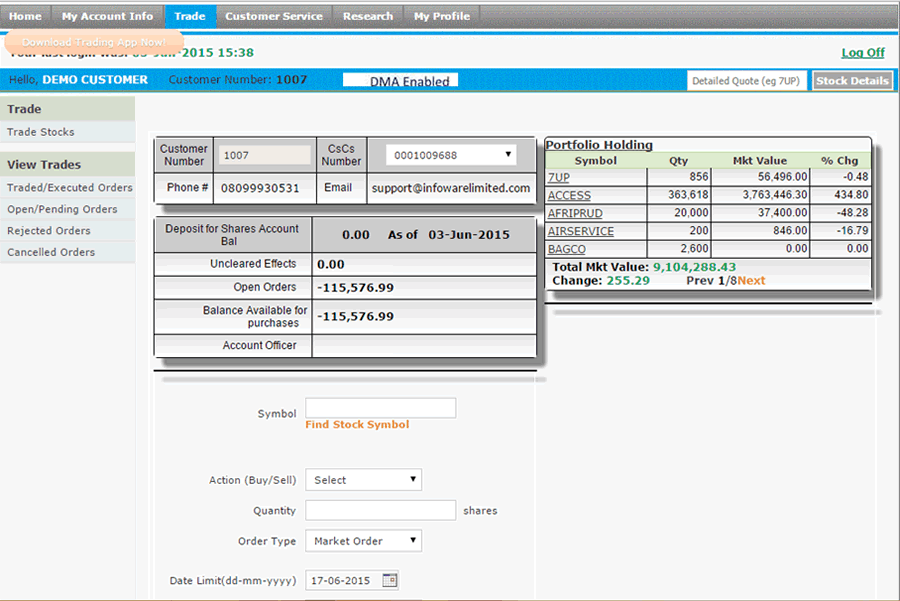Open the ACCESS stock symbol link
Image resolution: width=900 pixels, height=601 pixels.
(569, 196)
